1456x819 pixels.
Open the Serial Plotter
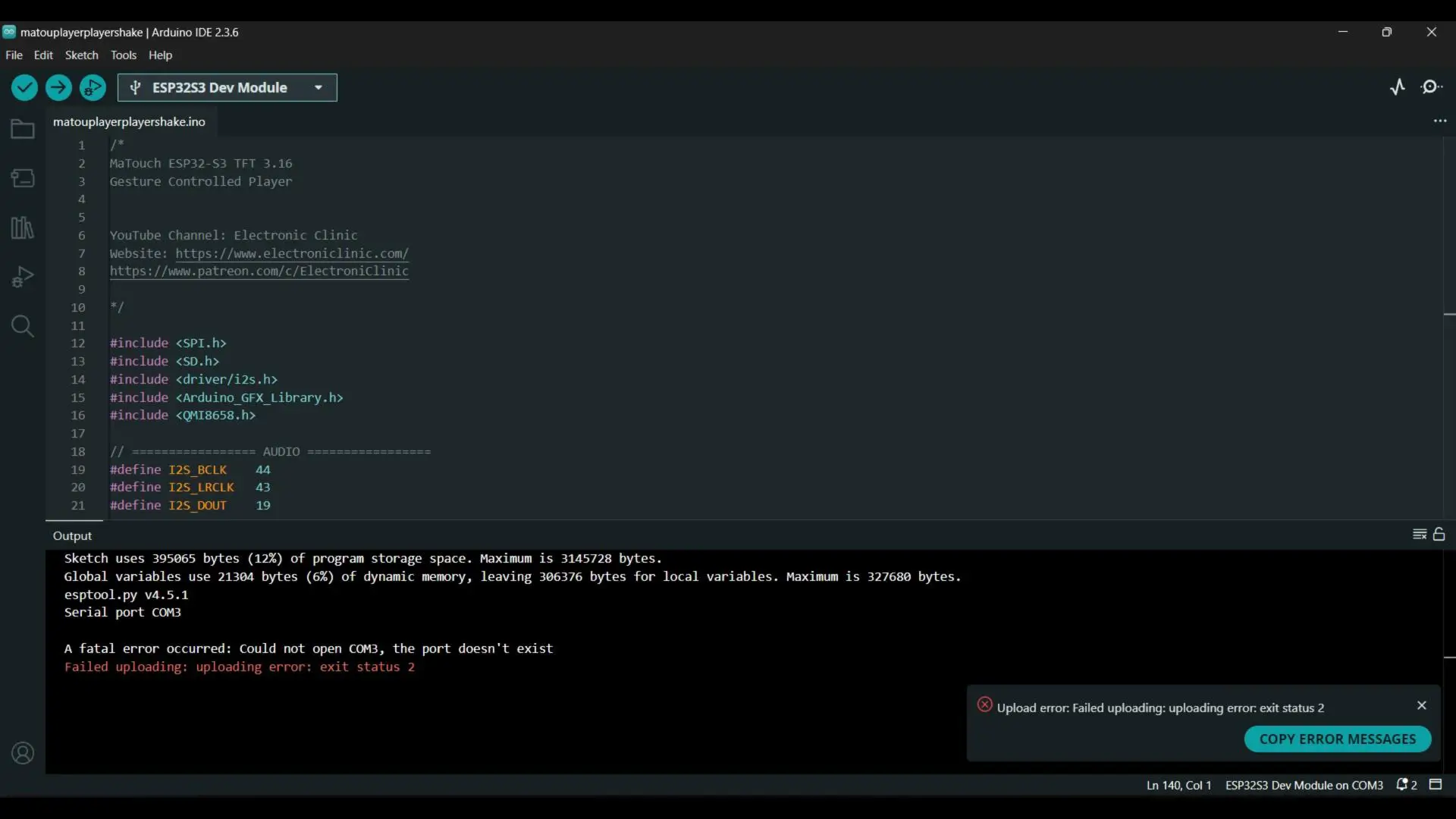pos(1398,87)
